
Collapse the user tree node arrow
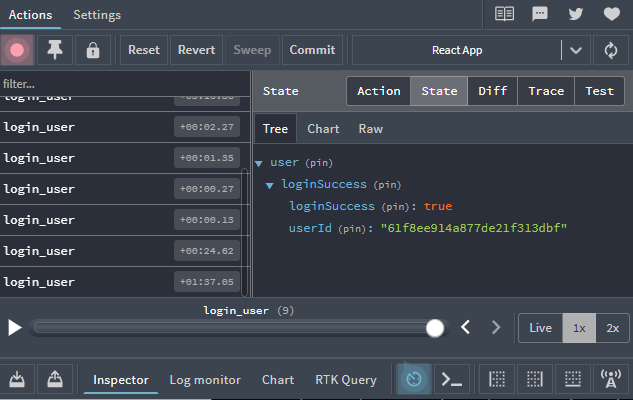point(259,163)
